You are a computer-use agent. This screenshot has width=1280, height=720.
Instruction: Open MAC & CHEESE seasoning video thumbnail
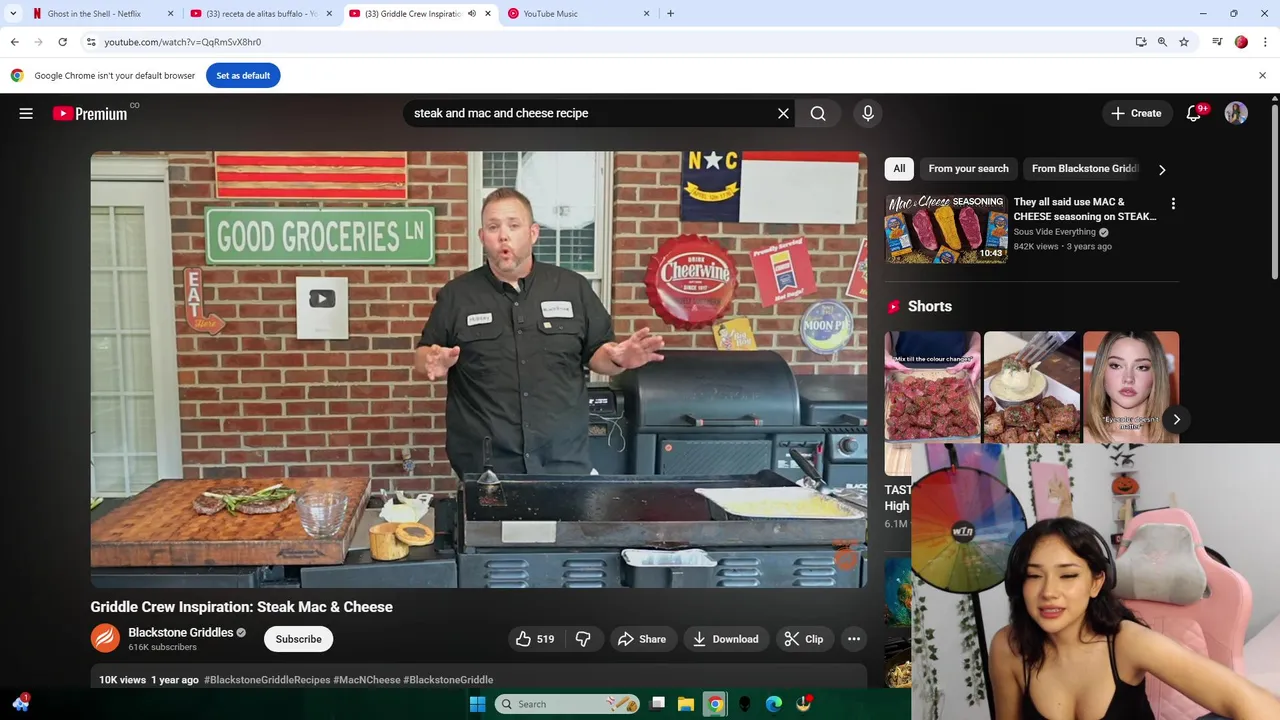(x=946, y=228)
